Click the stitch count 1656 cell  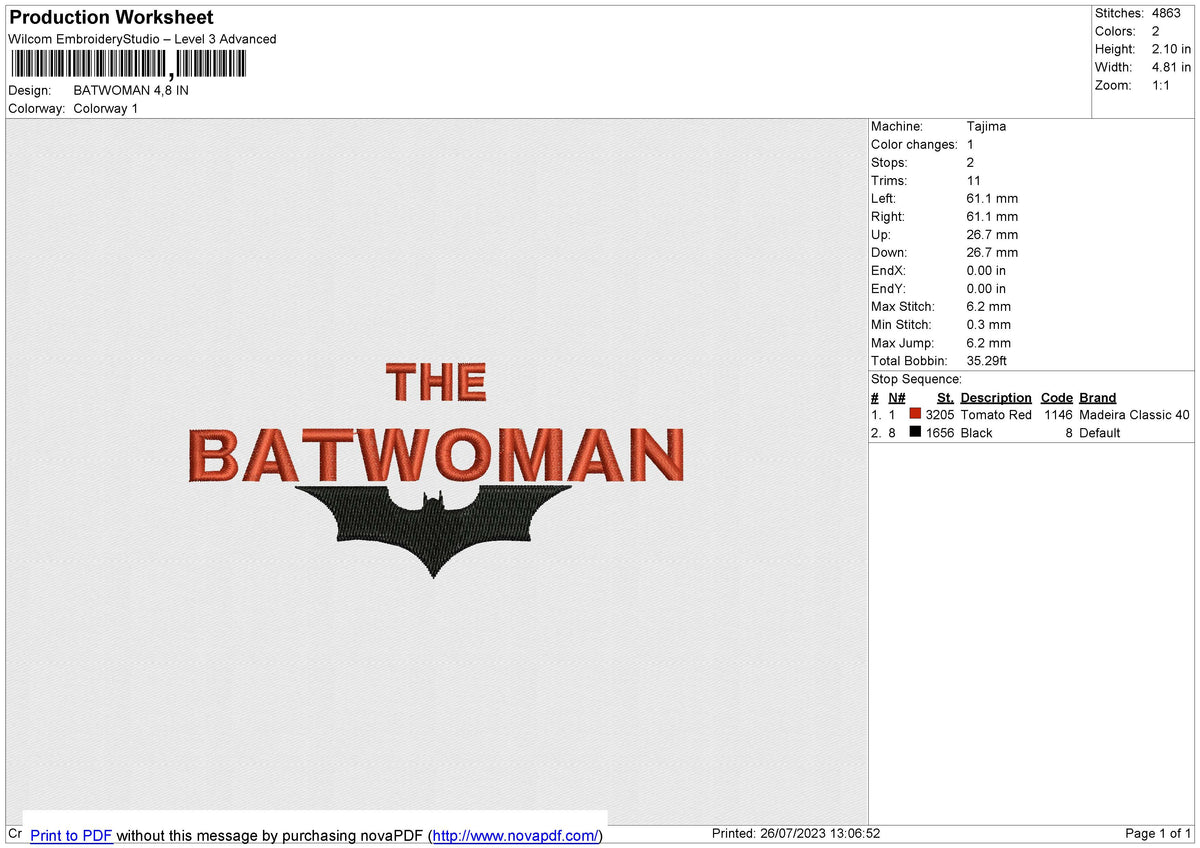[x=940, y=432]
